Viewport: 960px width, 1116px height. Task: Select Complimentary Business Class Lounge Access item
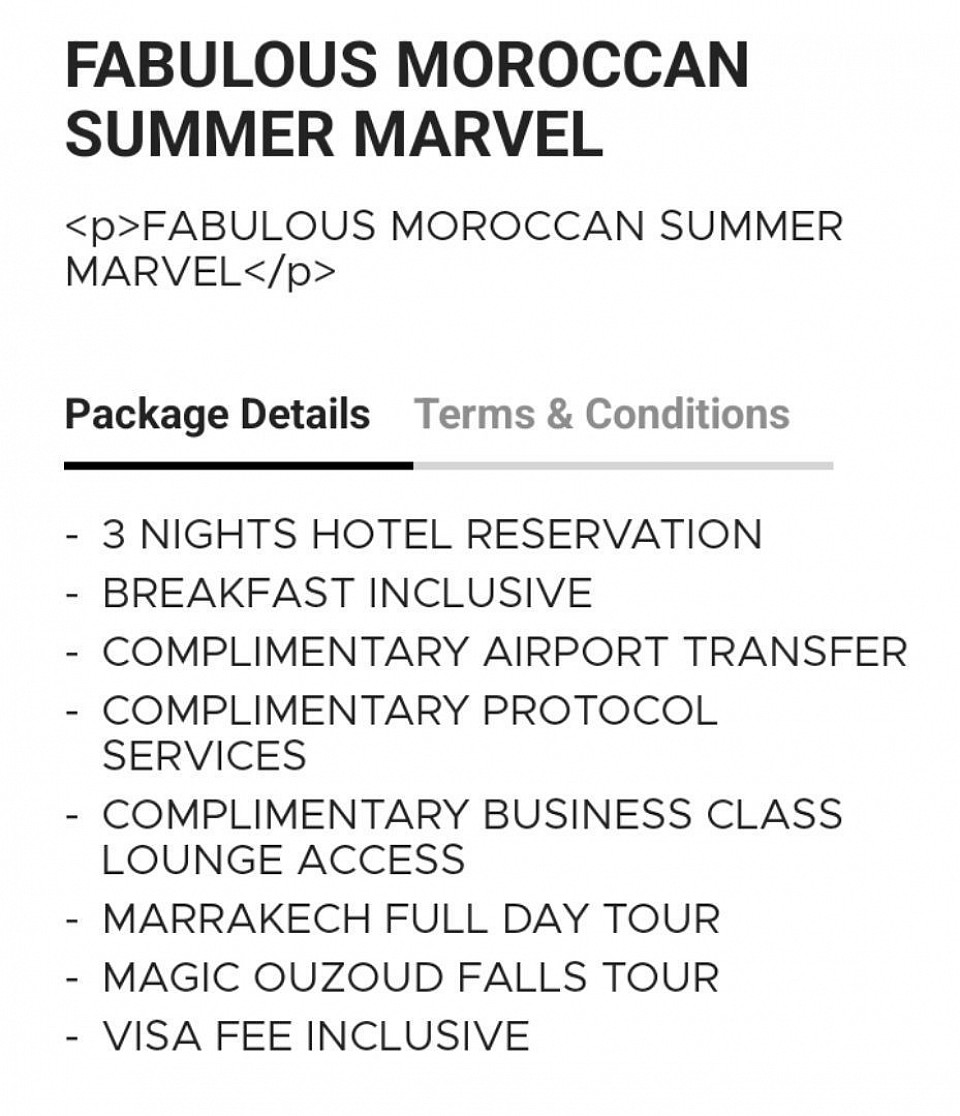click(x=472, y=836)
